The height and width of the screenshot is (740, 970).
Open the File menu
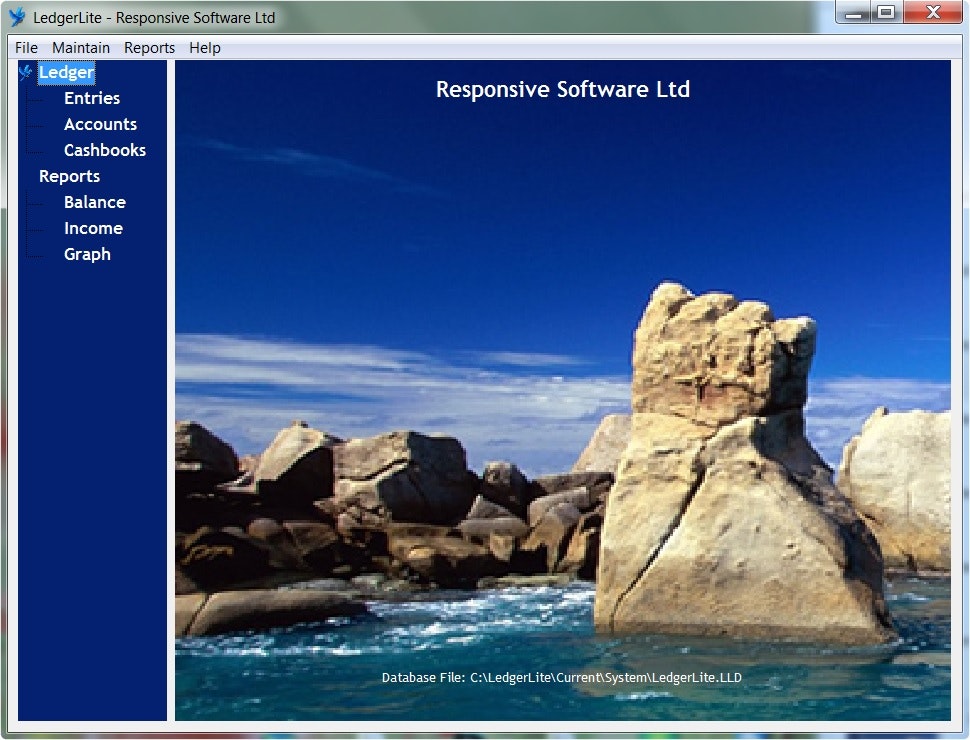25,47
